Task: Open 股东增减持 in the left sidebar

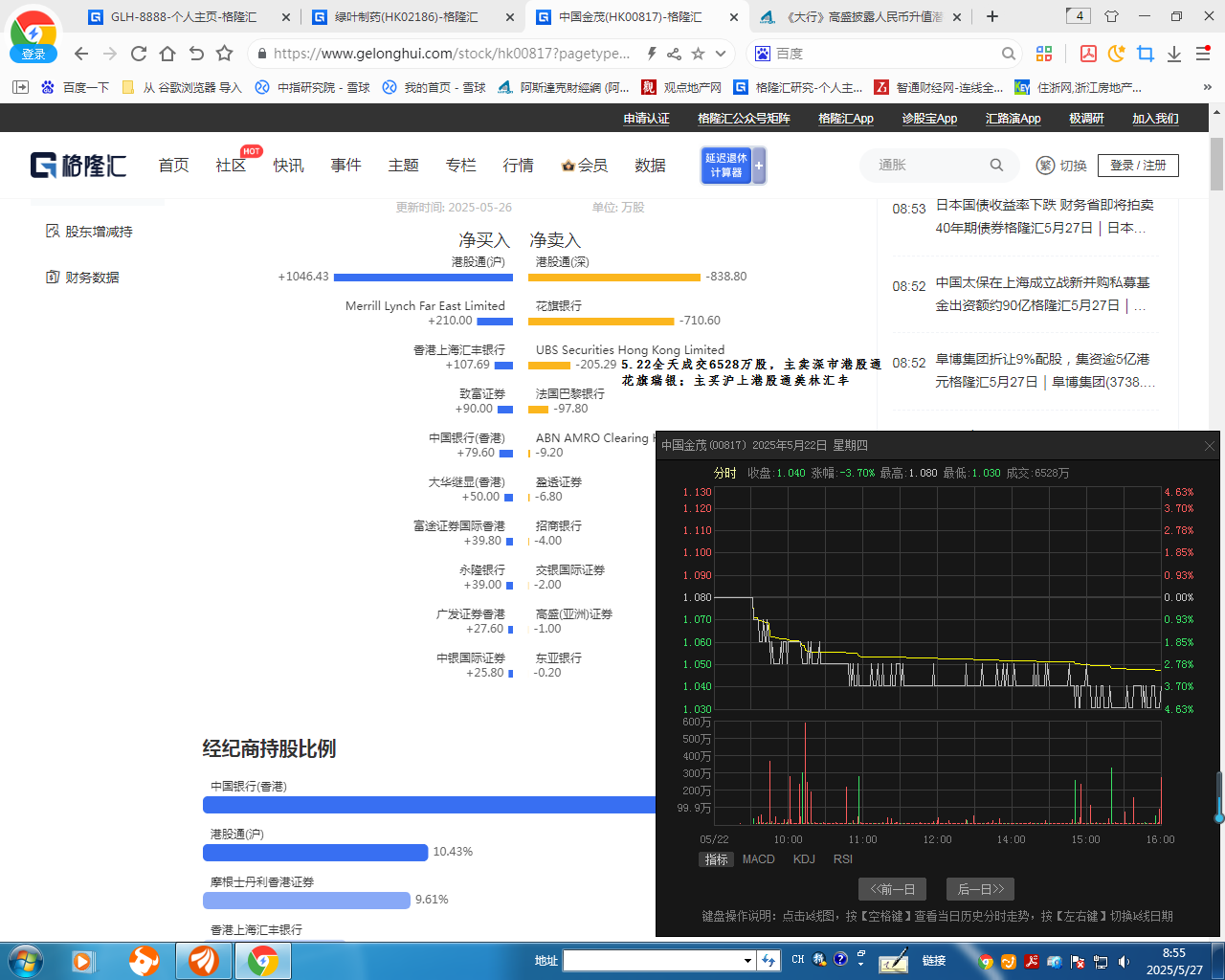Action: click(x=90, y=232)
